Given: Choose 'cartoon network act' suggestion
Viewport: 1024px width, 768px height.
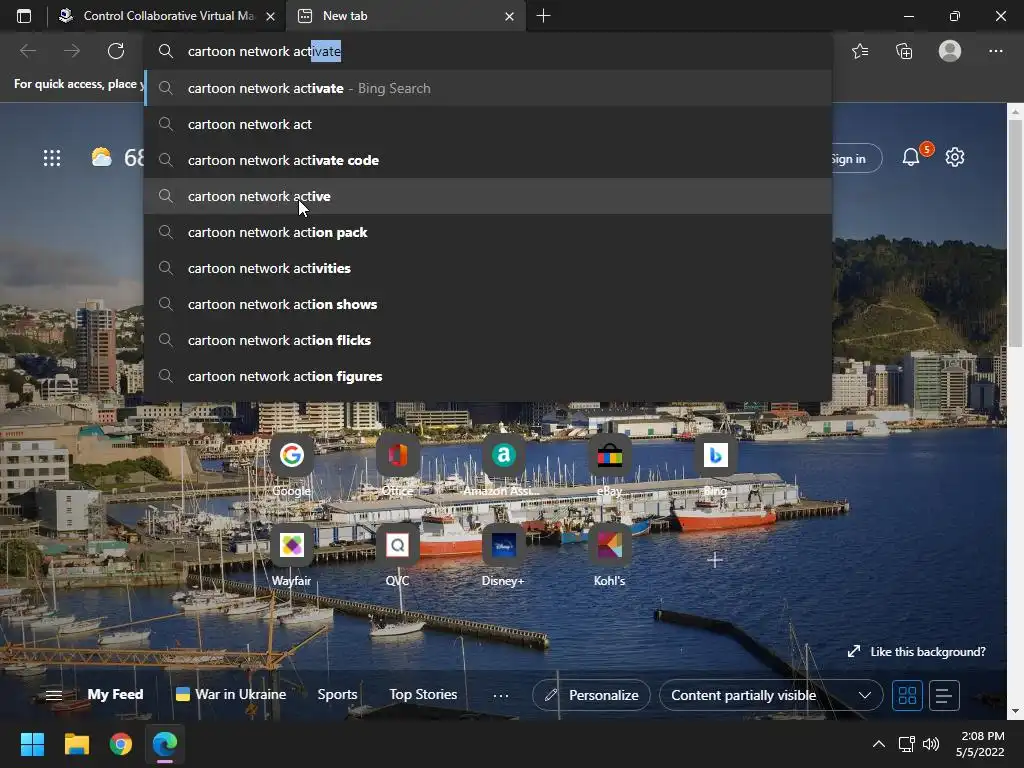Looking at the screenshot, I should tap(488, 124).
